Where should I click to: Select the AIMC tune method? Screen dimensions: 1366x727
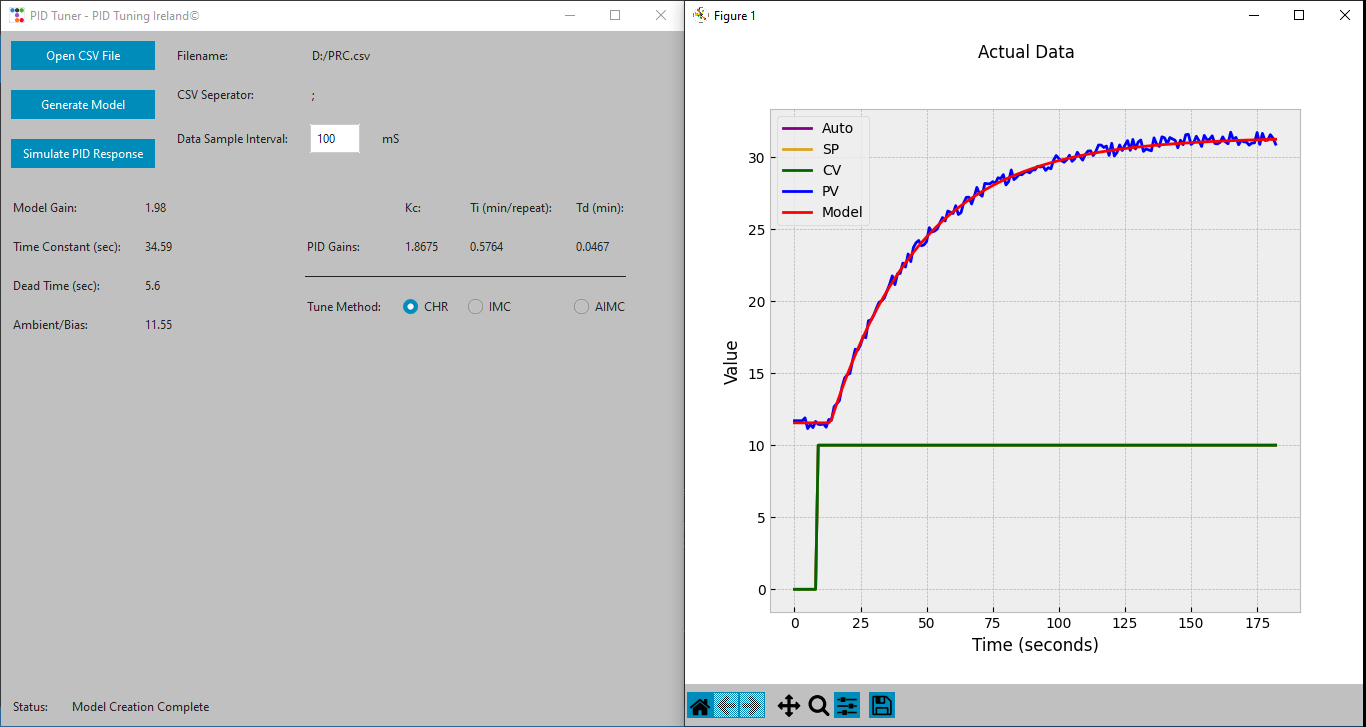tap(581, 307)
